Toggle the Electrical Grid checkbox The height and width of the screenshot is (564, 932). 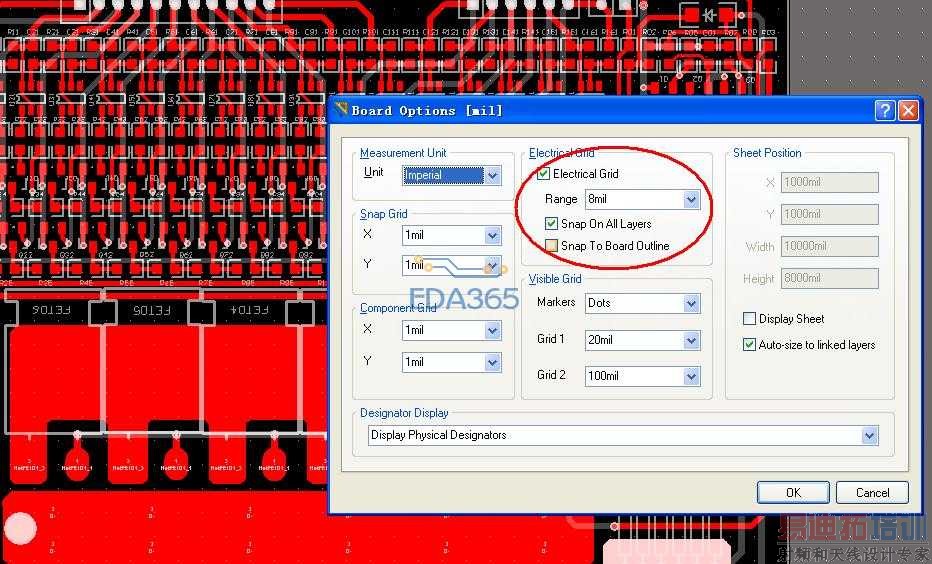coord(543,174)
